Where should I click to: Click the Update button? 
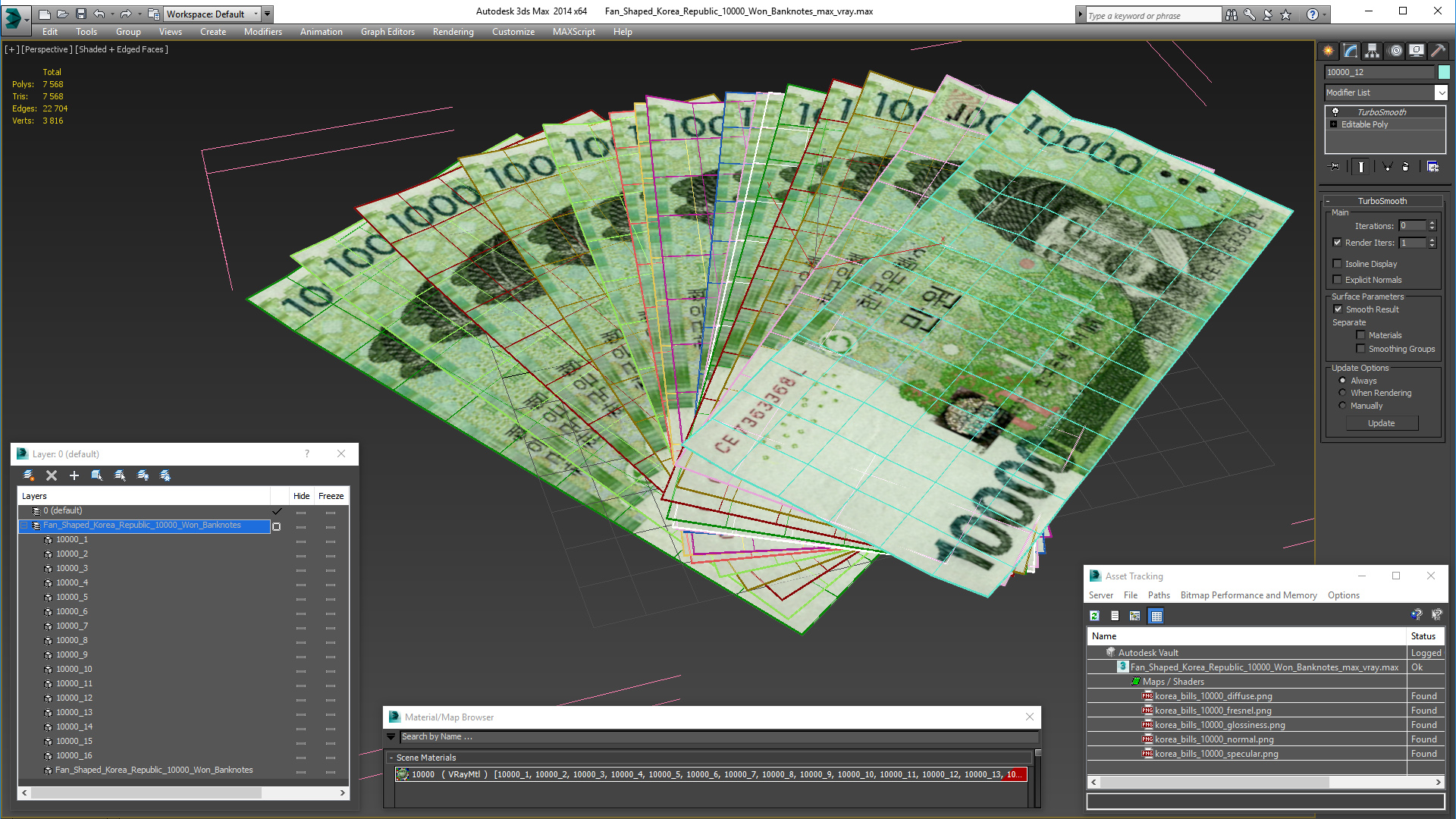point(1382,423)
